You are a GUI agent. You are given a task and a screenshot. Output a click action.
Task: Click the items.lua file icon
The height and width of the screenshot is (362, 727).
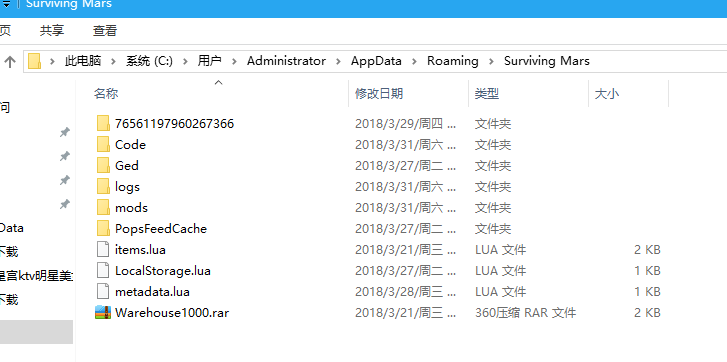(x=103, y=249)
